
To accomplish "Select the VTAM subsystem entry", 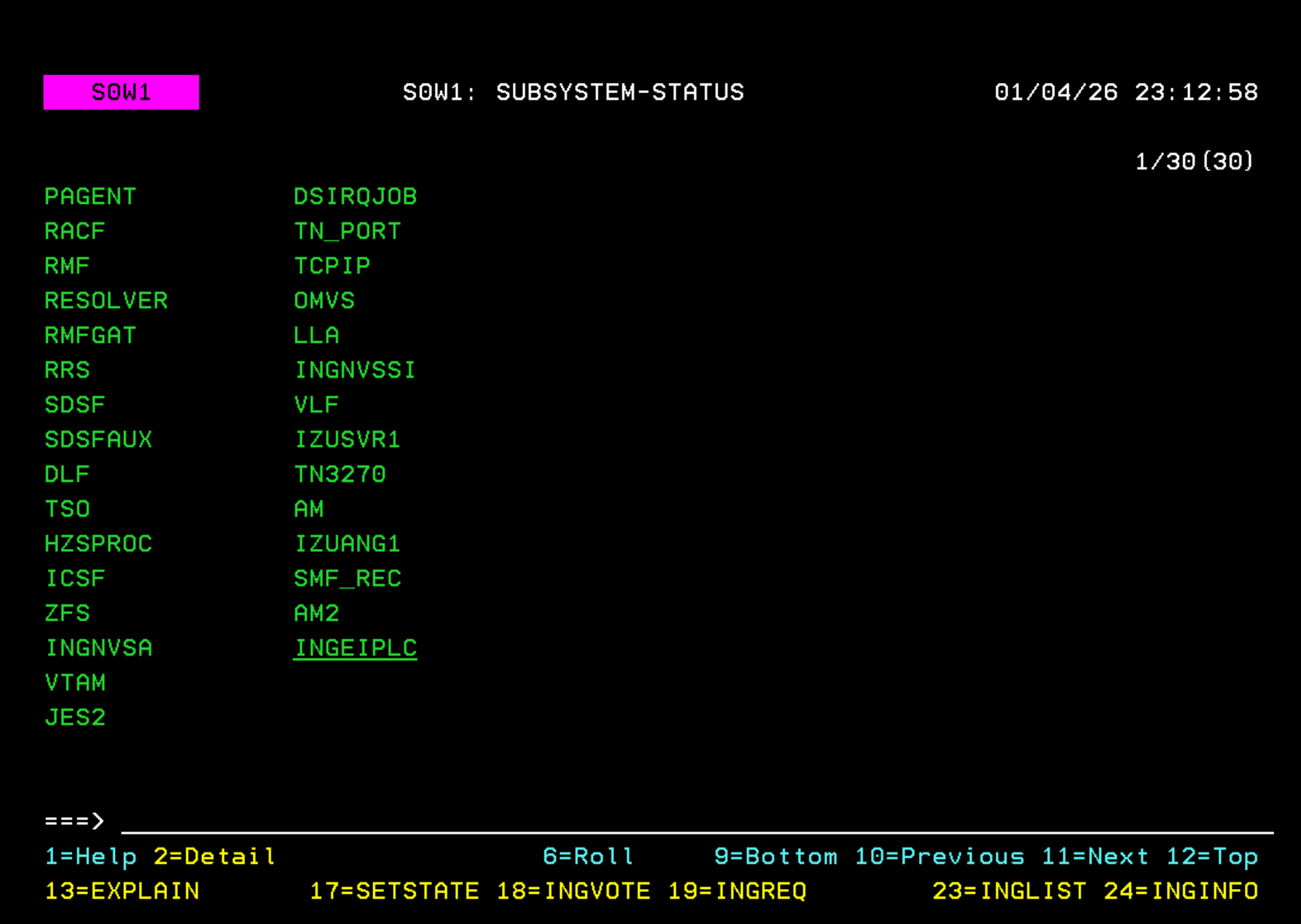I will click(75, 682).
